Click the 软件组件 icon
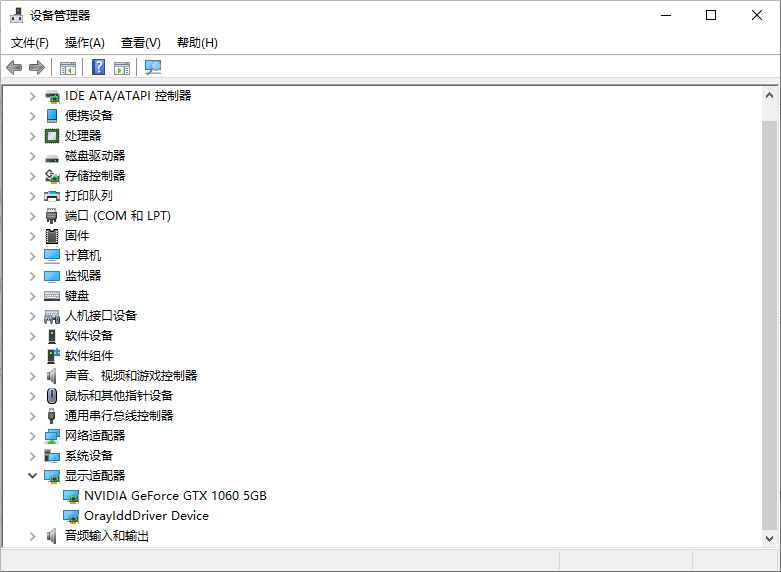The height and width of the screenshot is (572, 781). (x=53, y=356)
